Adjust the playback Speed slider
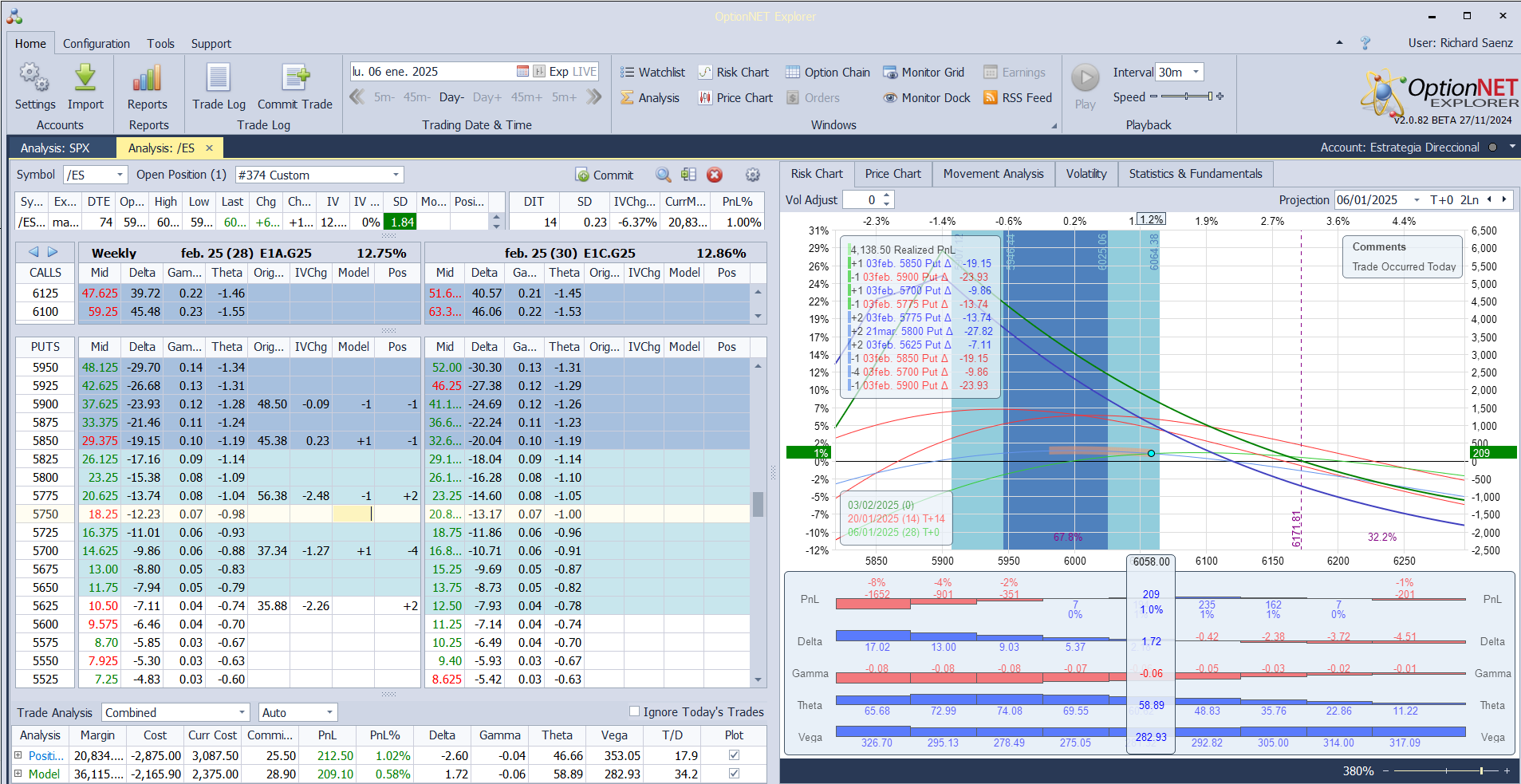Viewport: 1521px width, 784px height. coord(1186,97)
